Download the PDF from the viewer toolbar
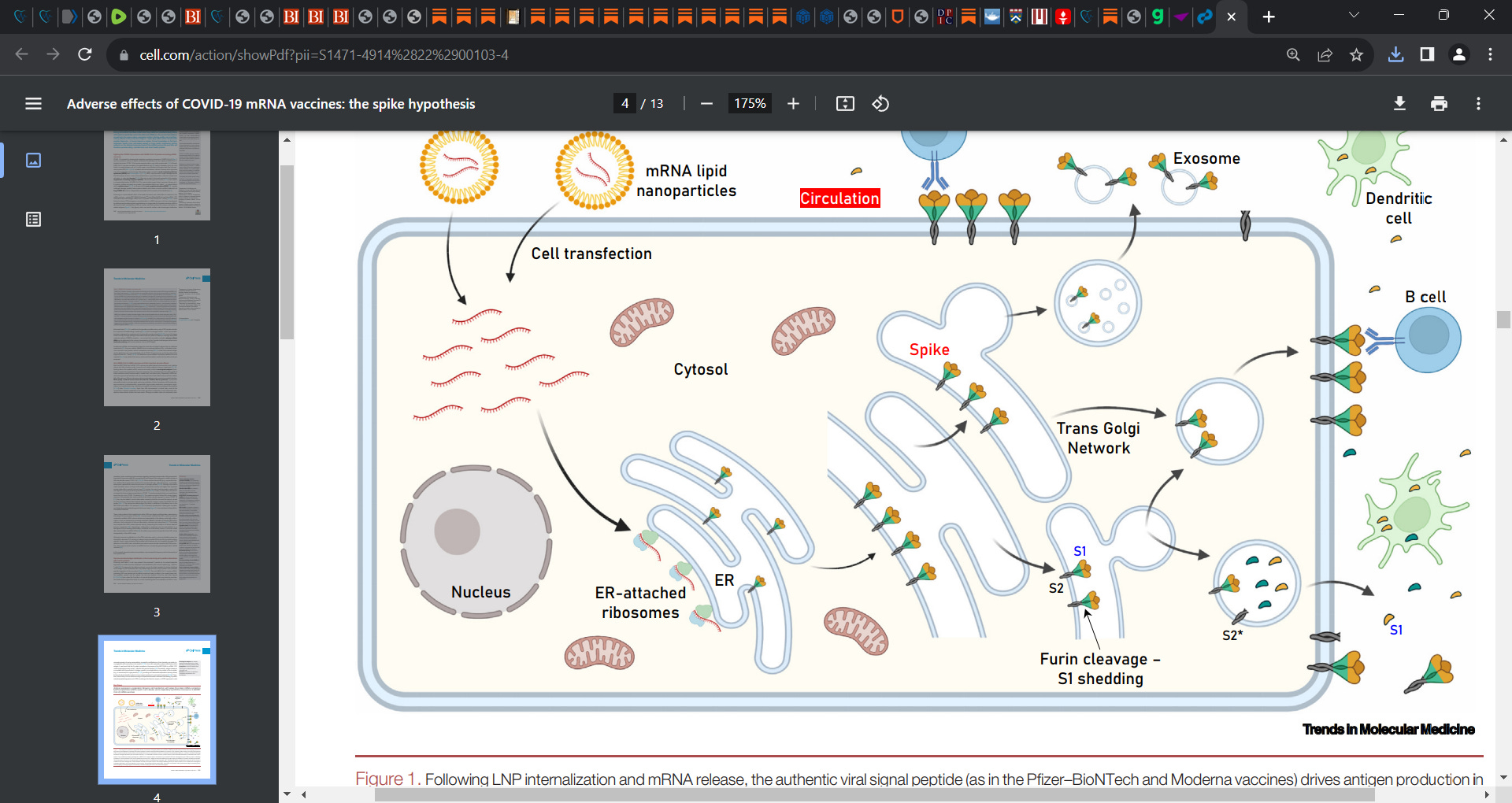This screenshot has height=803, width=1512. point(1399,103)
